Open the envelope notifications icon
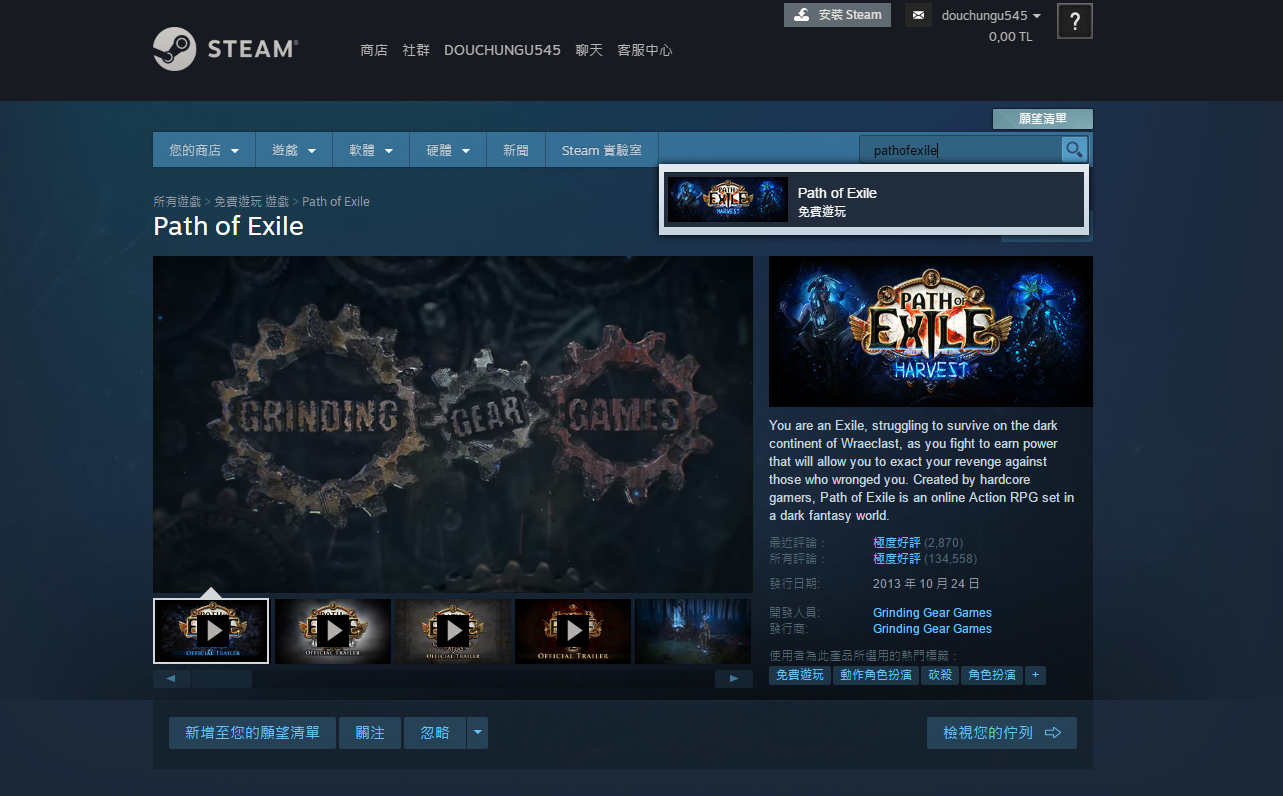The height and width of the screenshot is (796, 1283). pyautogui.click(x=918, y=15)
